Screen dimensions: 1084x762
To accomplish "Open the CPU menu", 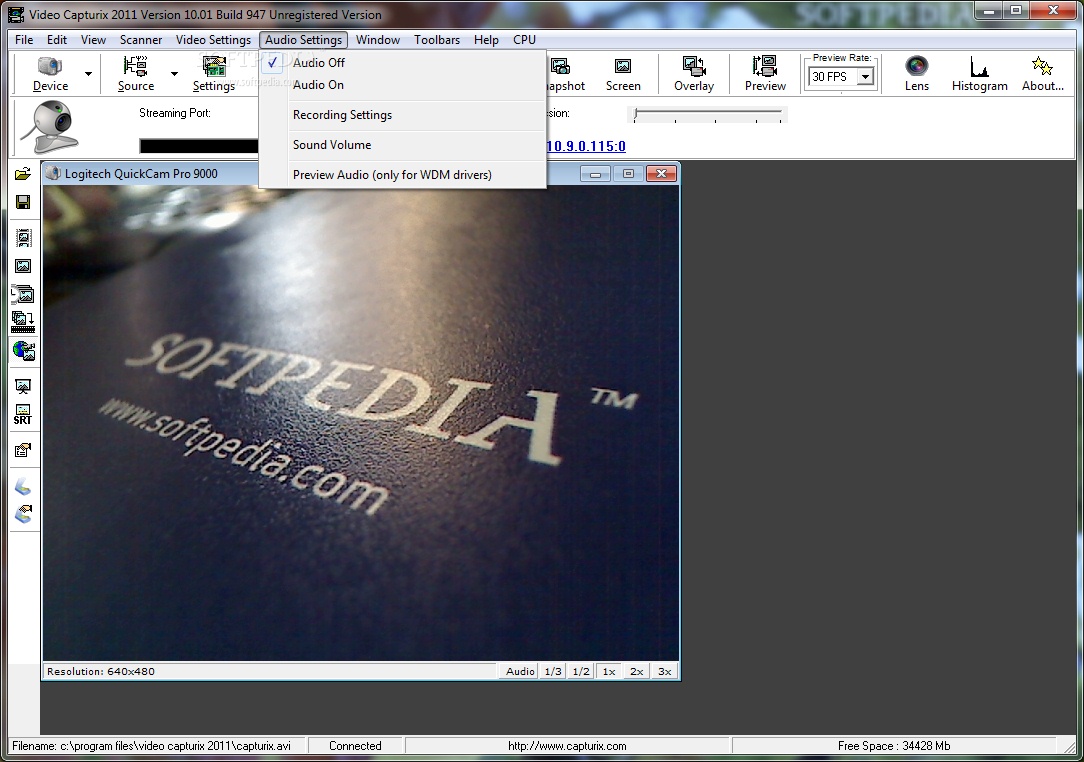I will point(524,39).
